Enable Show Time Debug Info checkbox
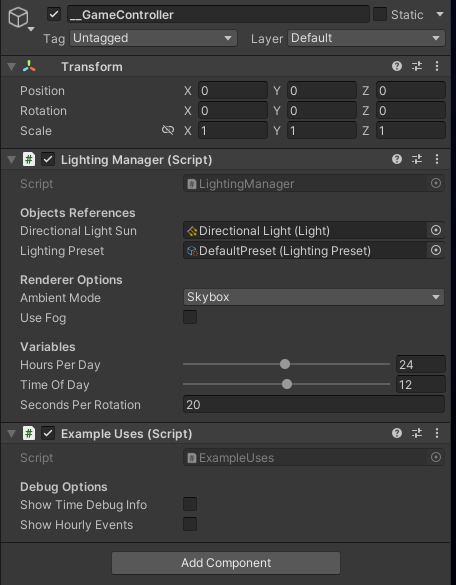The height and width of the screenshot is (585, 456). (x=190, y=504)
